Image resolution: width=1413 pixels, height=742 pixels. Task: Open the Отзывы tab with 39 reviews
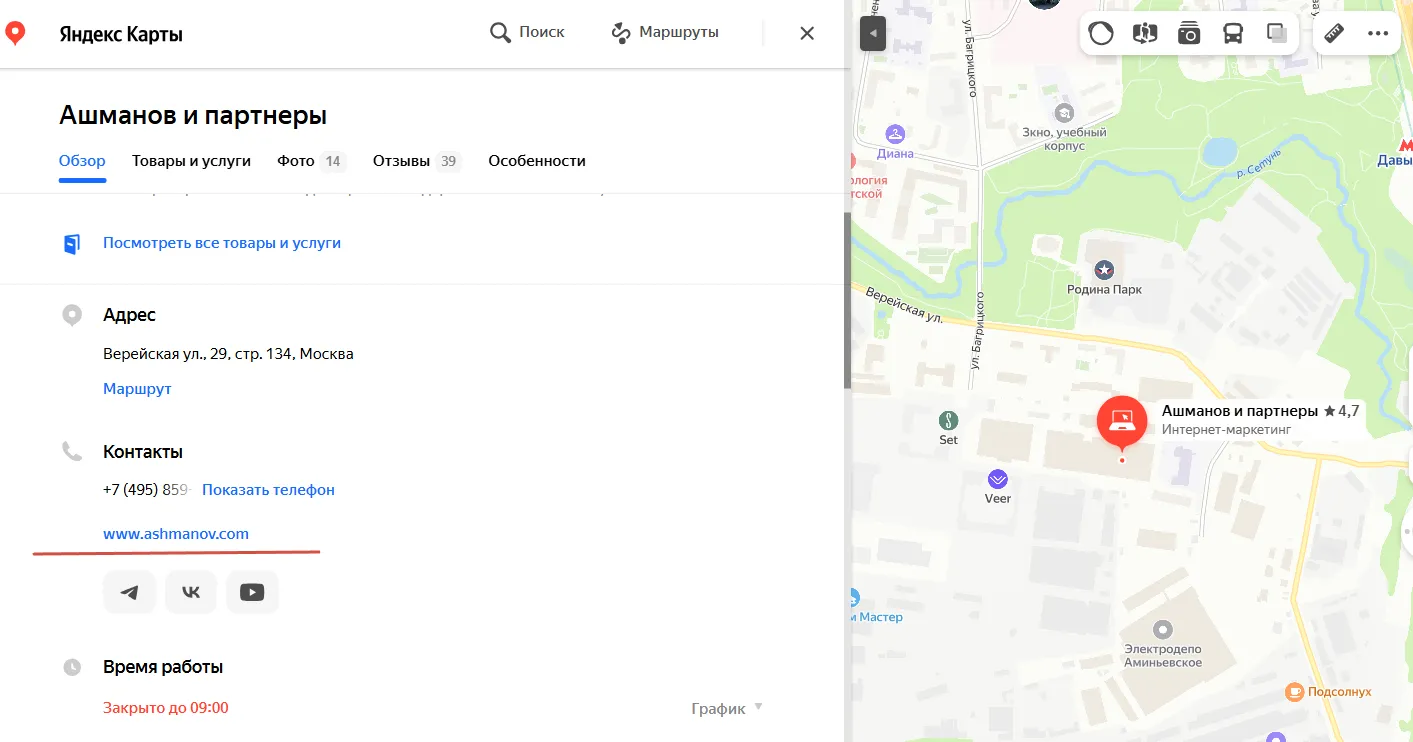pyautogui.click(x=417, y=161)
